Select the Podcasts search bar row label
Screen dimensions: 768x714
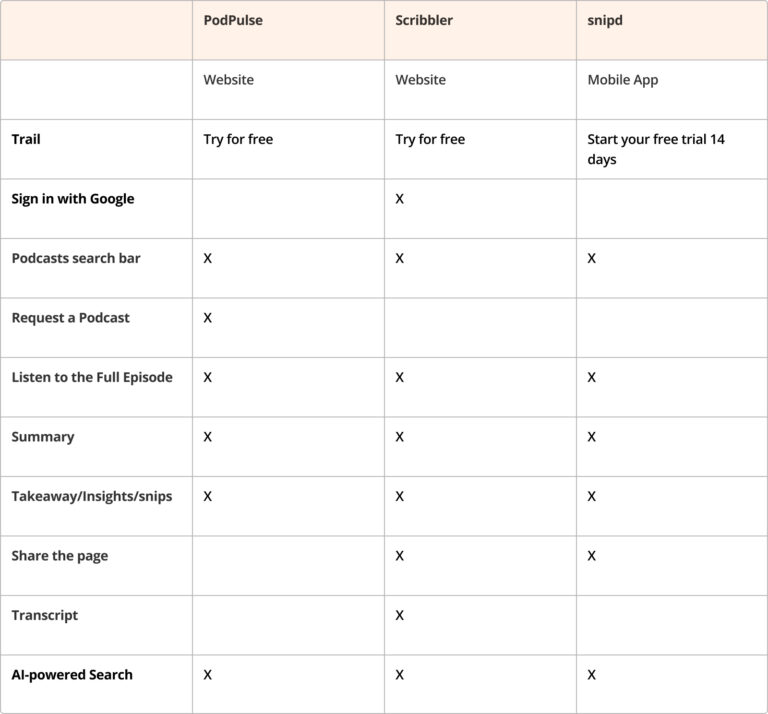tap(76, 258)
